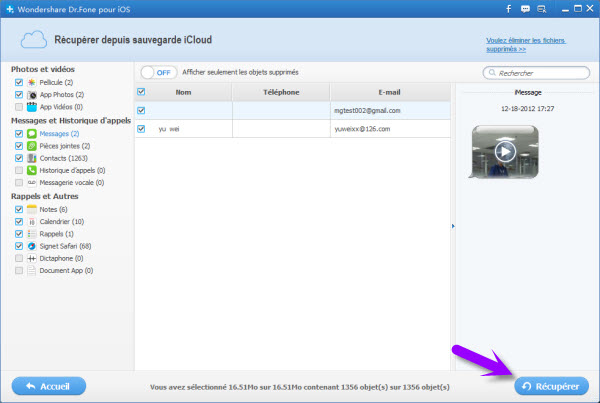Select the yuweixx@126.com email cell
Image resolution: width=600 pixels, height=403 pixels.
[x=390, y=129]
